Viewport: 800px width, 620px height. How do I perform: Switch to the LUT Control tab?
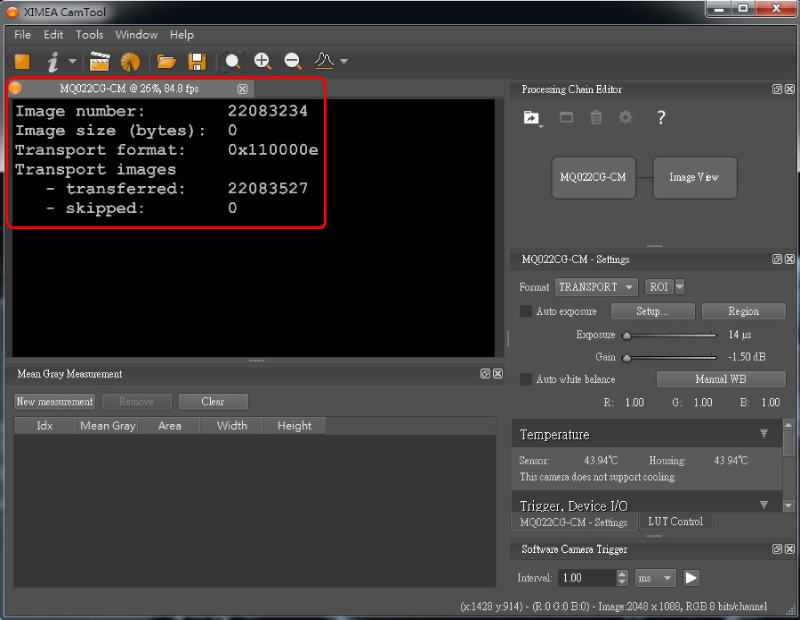675,522
